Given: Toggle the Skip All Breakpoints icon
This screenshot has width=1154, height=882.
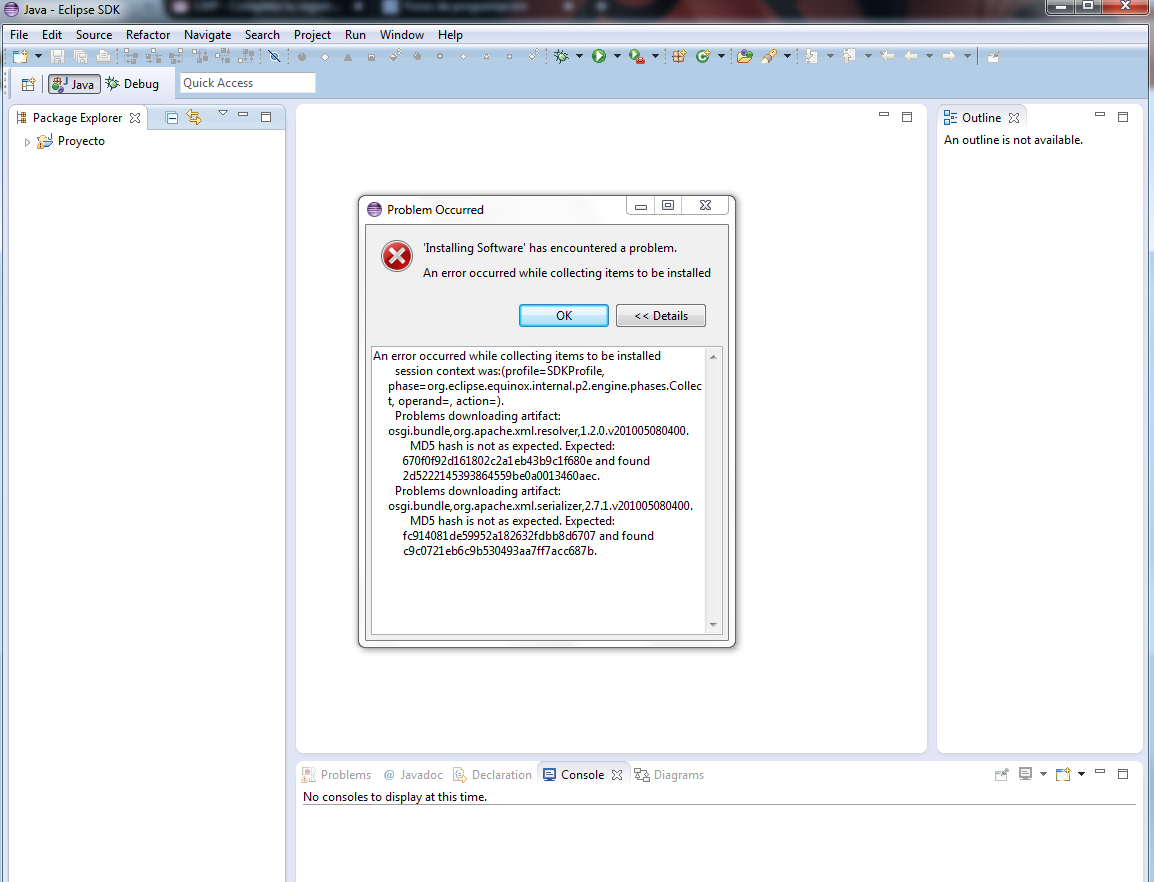Looking at the screenshot, I should pos(274,57).
